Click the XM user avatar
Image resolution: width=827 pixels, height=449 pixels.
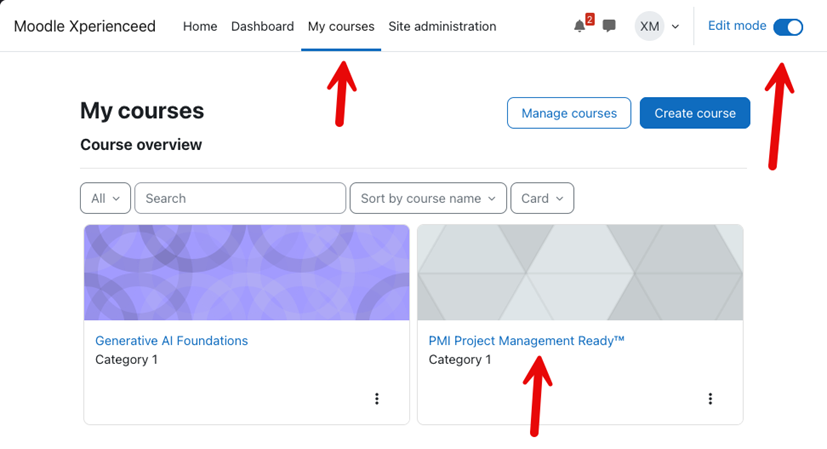coord(649,26)
